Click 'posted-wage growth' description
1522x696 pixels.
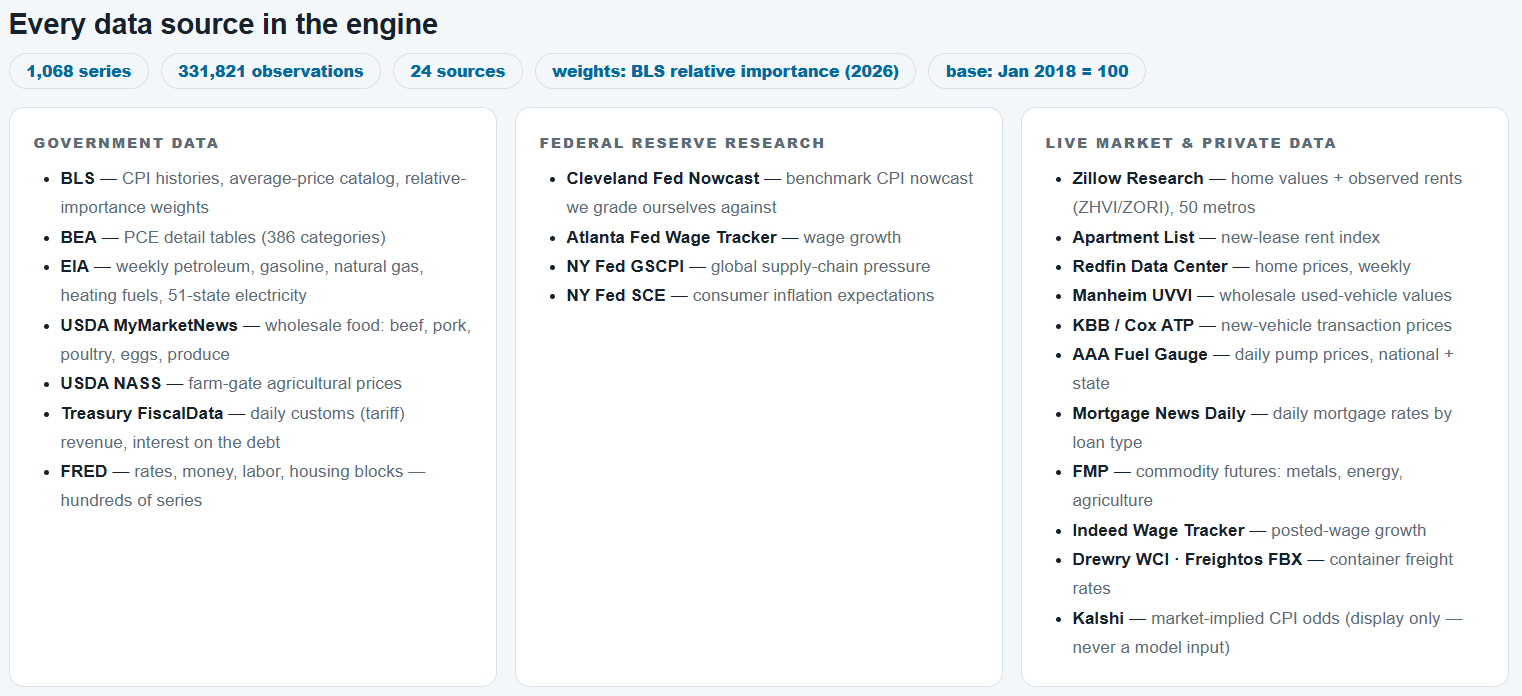click(x=1349, y=530)
